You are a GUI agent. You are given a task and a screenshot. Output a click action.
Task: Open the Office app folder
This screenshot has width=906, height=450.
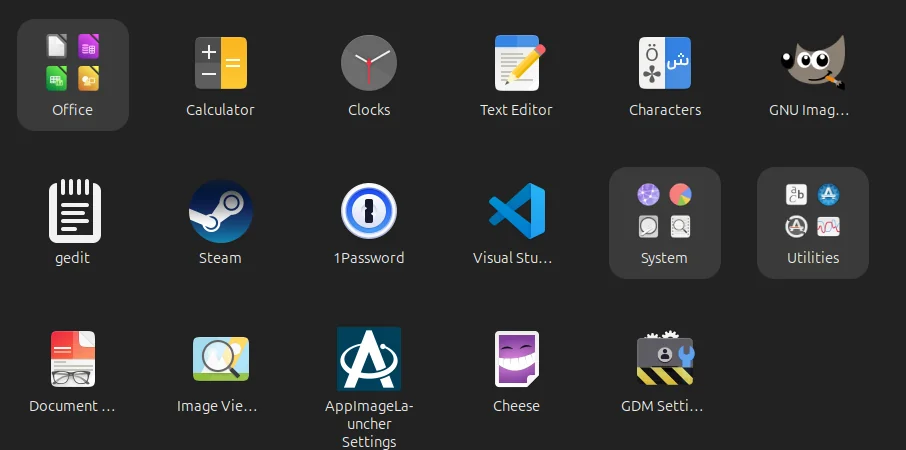[72, 75]
